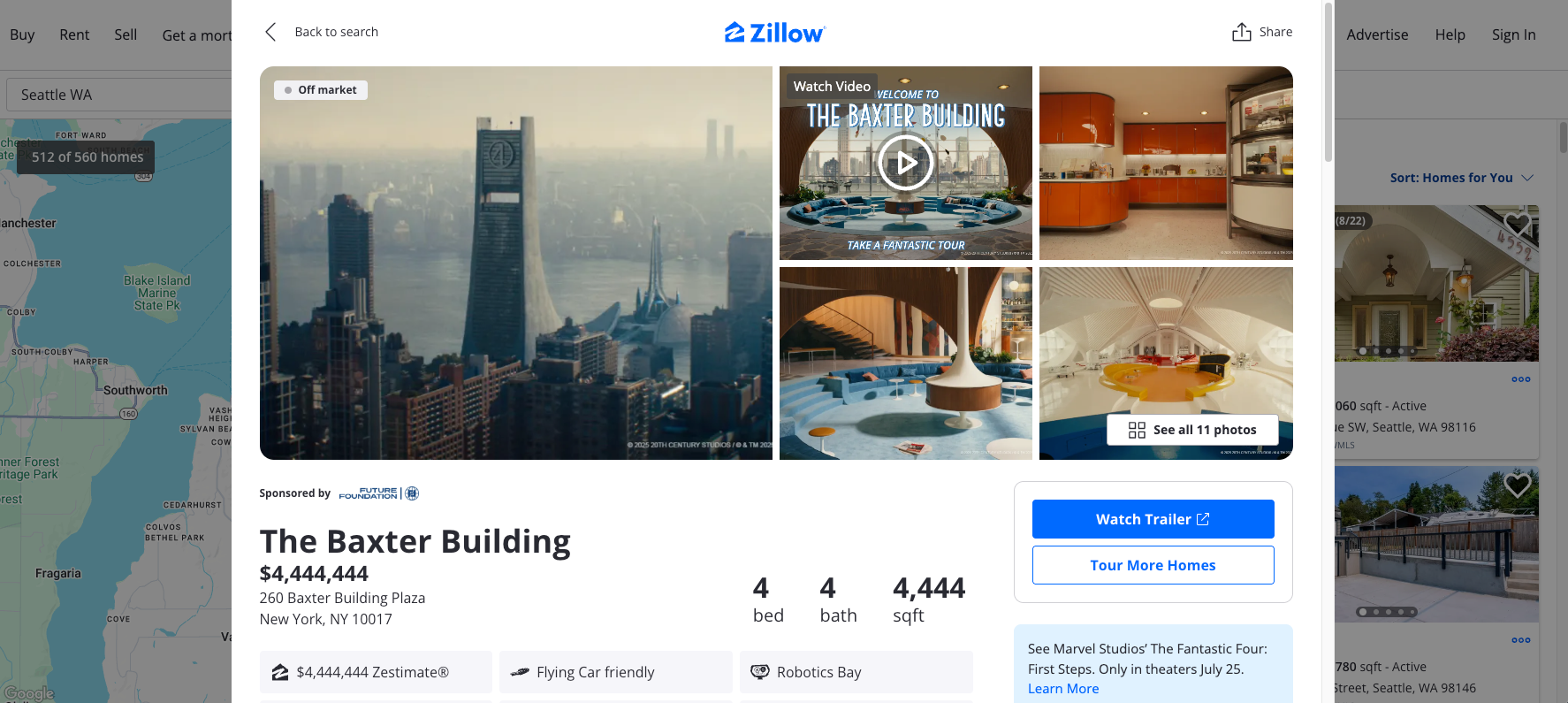Click the back arrow icon beside Back to search
This screenshot has width=1568, height=703.
pyautogui.click(x=270, y=32)
